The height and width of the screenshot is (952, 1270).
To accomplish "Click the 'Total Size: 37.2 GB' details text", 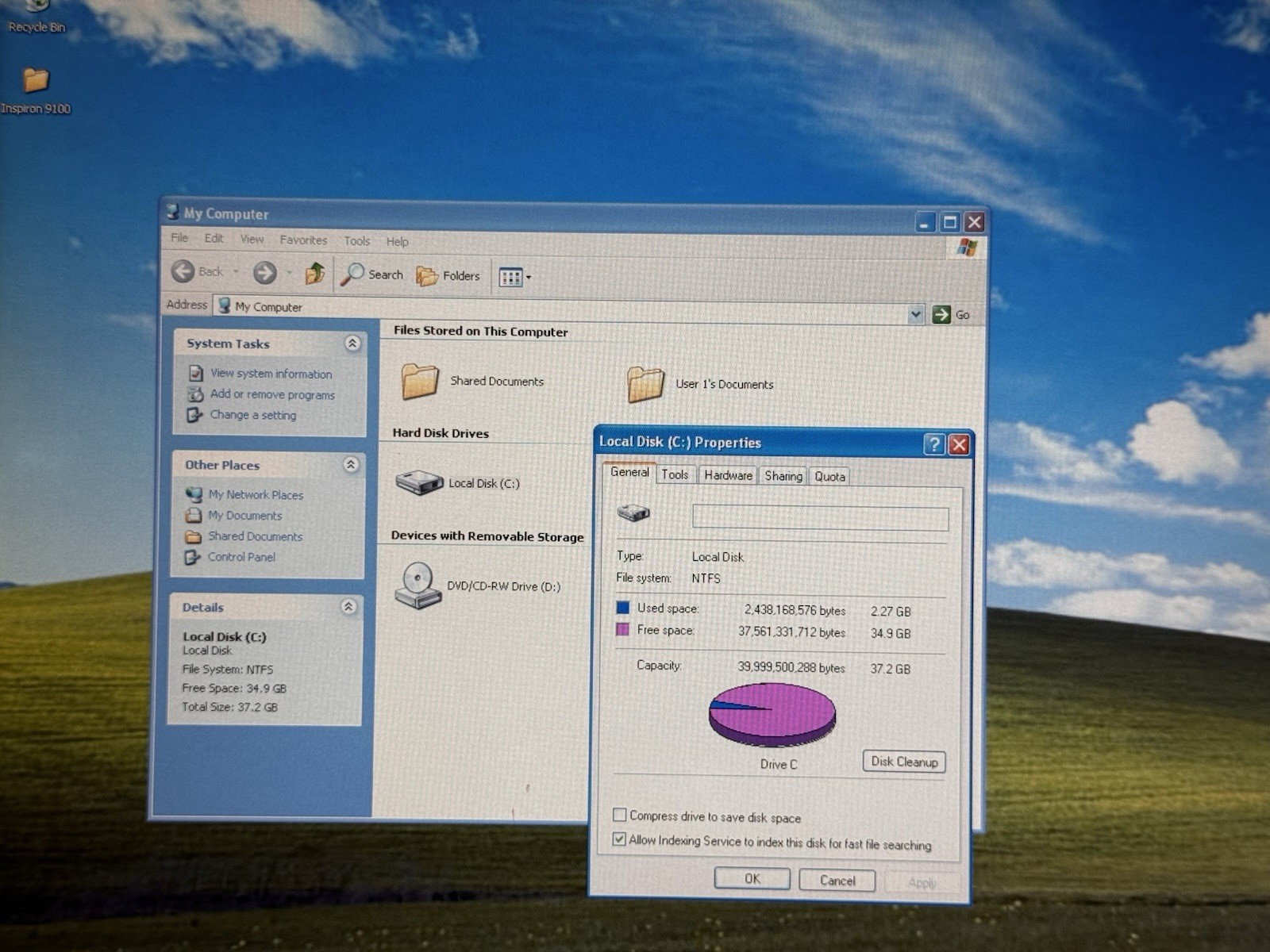I will tap(229, 707).
